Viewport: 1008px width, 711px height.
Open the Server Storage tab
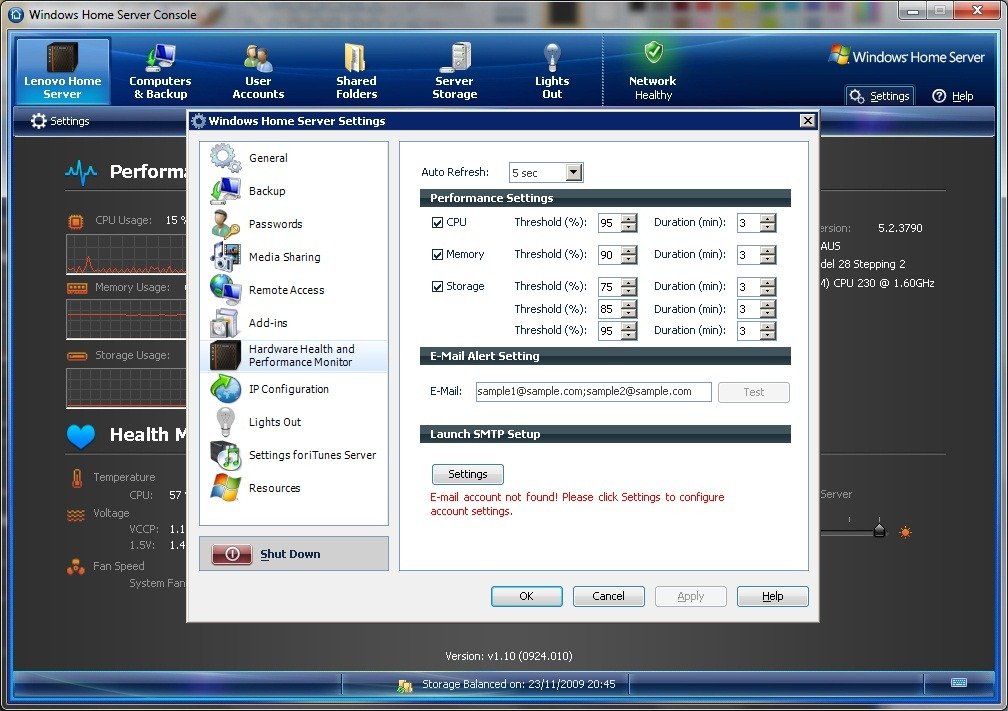(454, 71)
